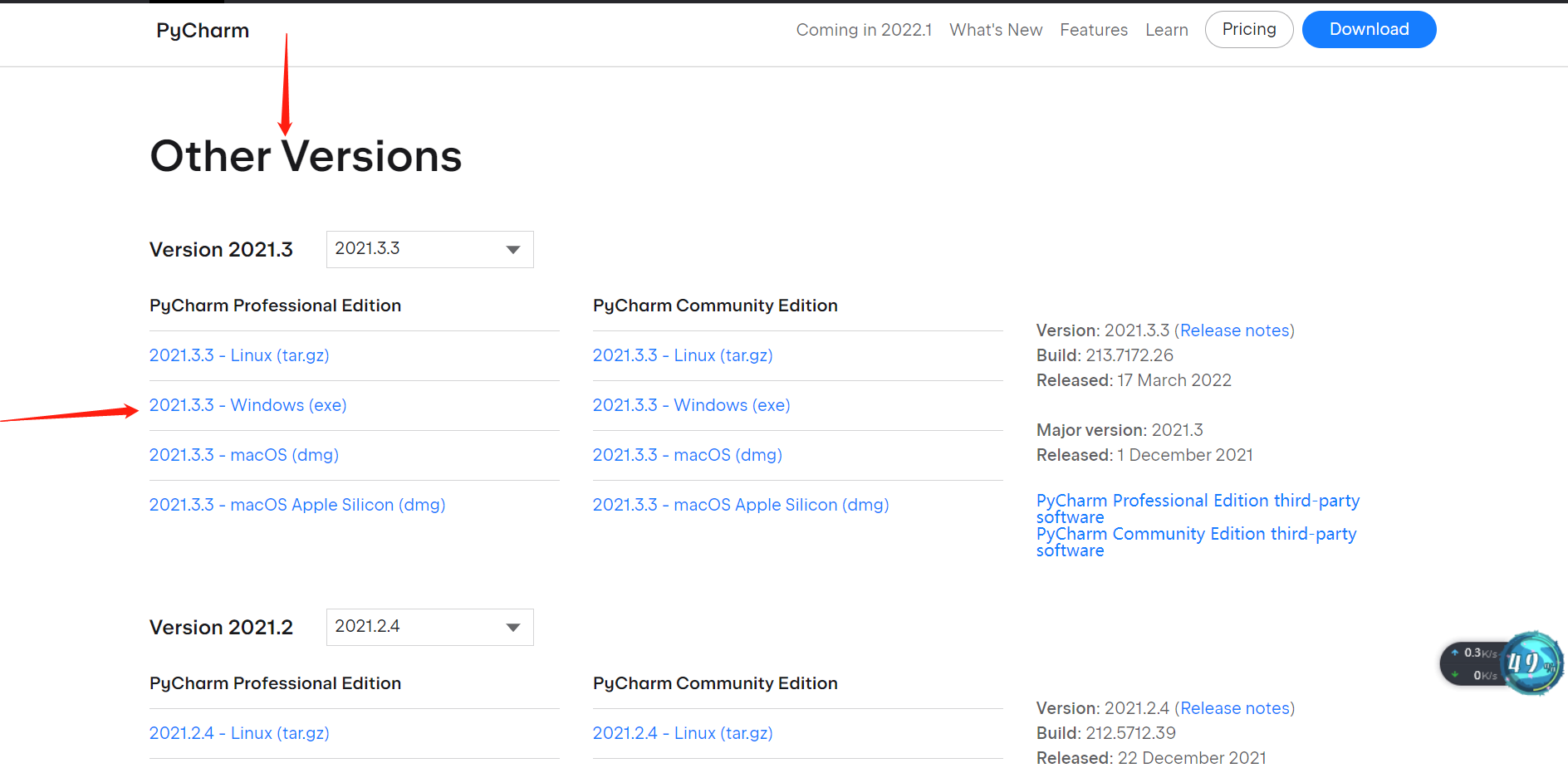
Task: Go to the Features page
Action: (1094, 30)
